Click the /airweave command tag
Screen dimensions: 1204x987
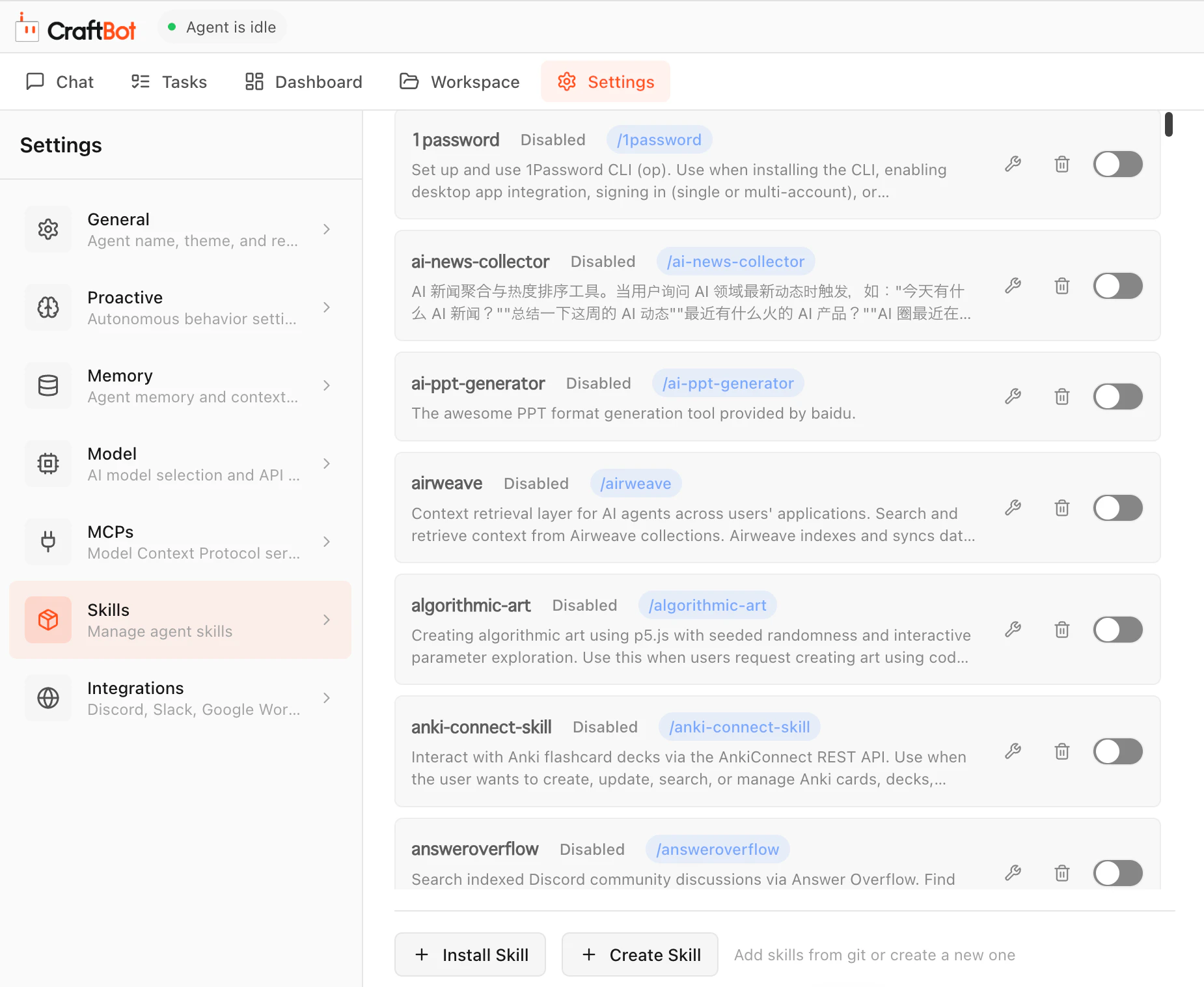(636, 484)
